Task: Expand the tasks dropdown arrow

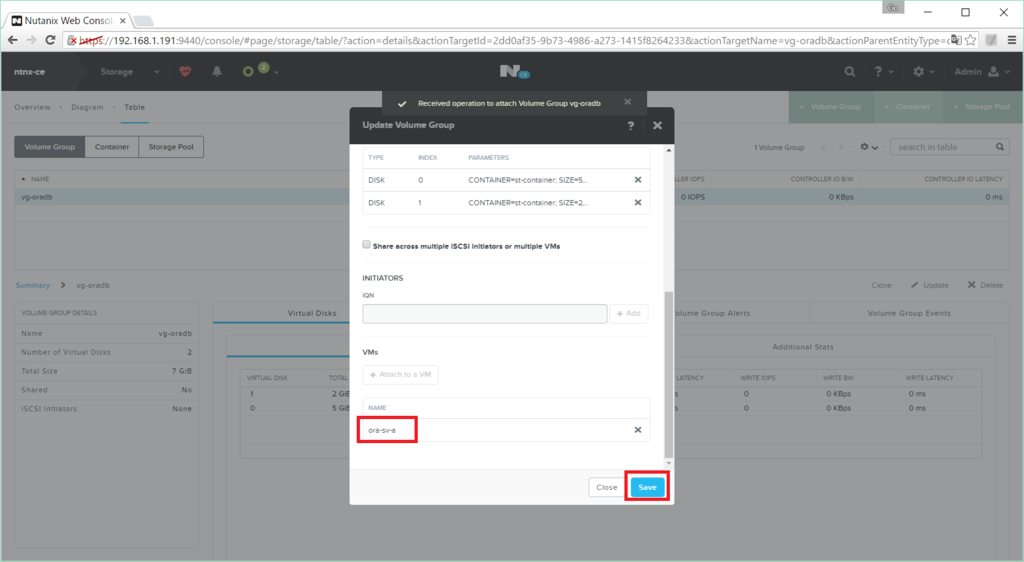Action: (x=276, y=72)
